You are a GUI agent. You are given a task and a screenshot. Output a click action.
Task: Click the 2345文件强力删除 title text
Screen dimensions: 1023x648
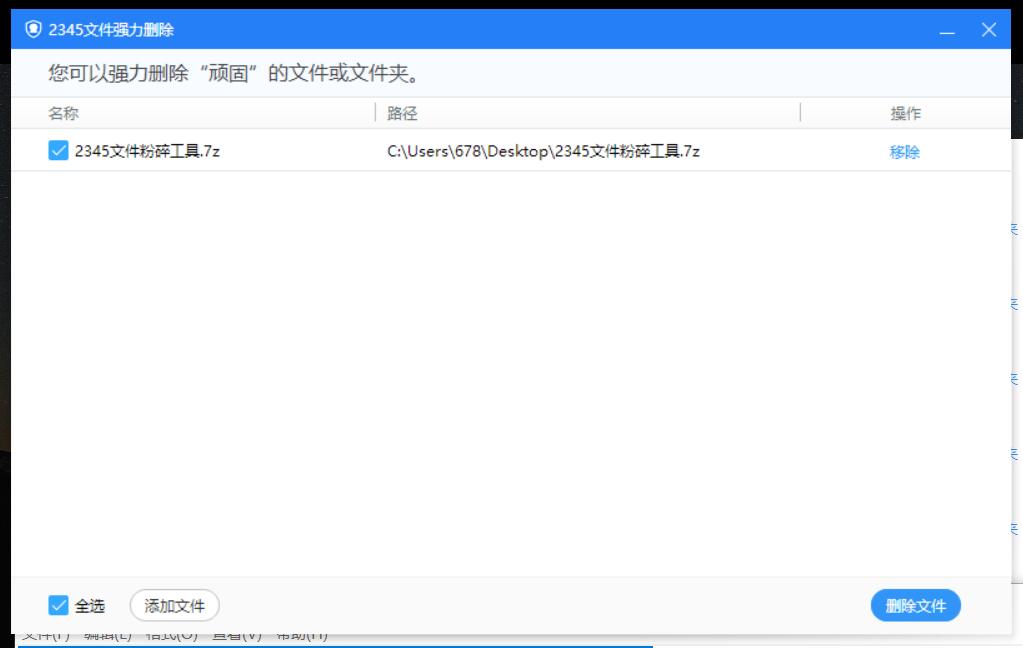click(x=111, y=30)
